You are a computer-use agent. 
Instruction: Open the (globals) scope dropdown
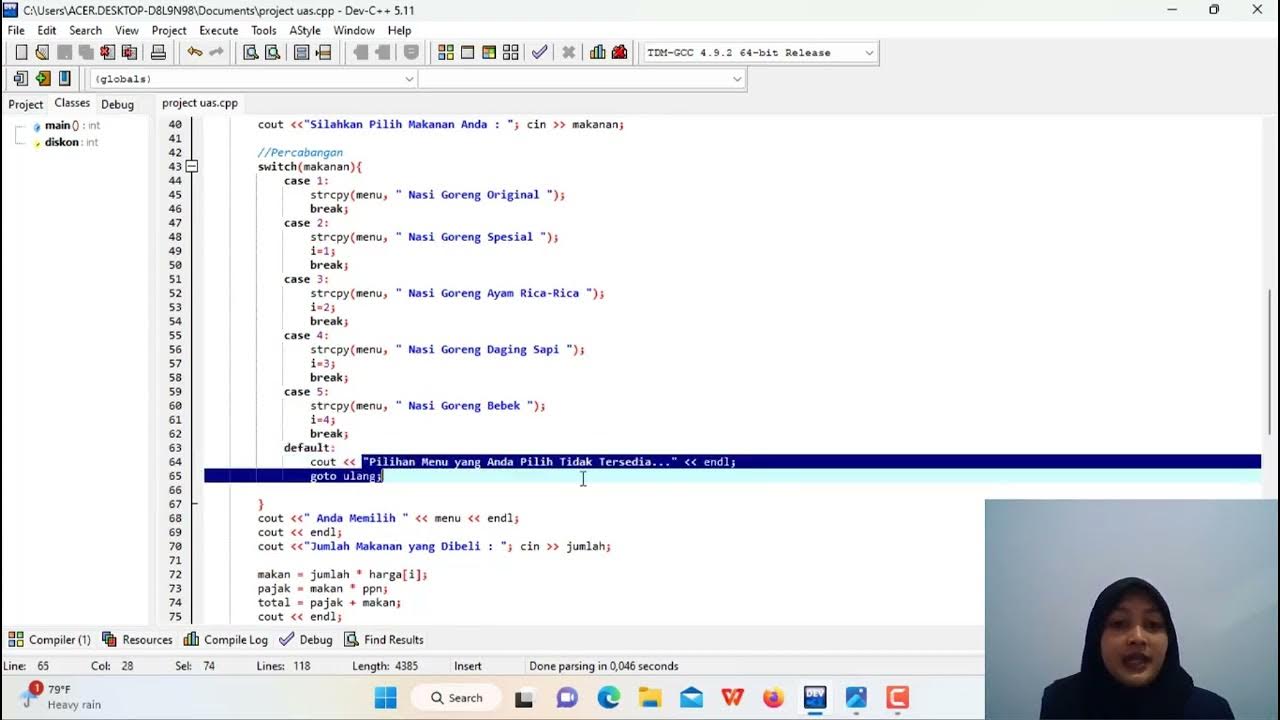(x=409, y=79)
